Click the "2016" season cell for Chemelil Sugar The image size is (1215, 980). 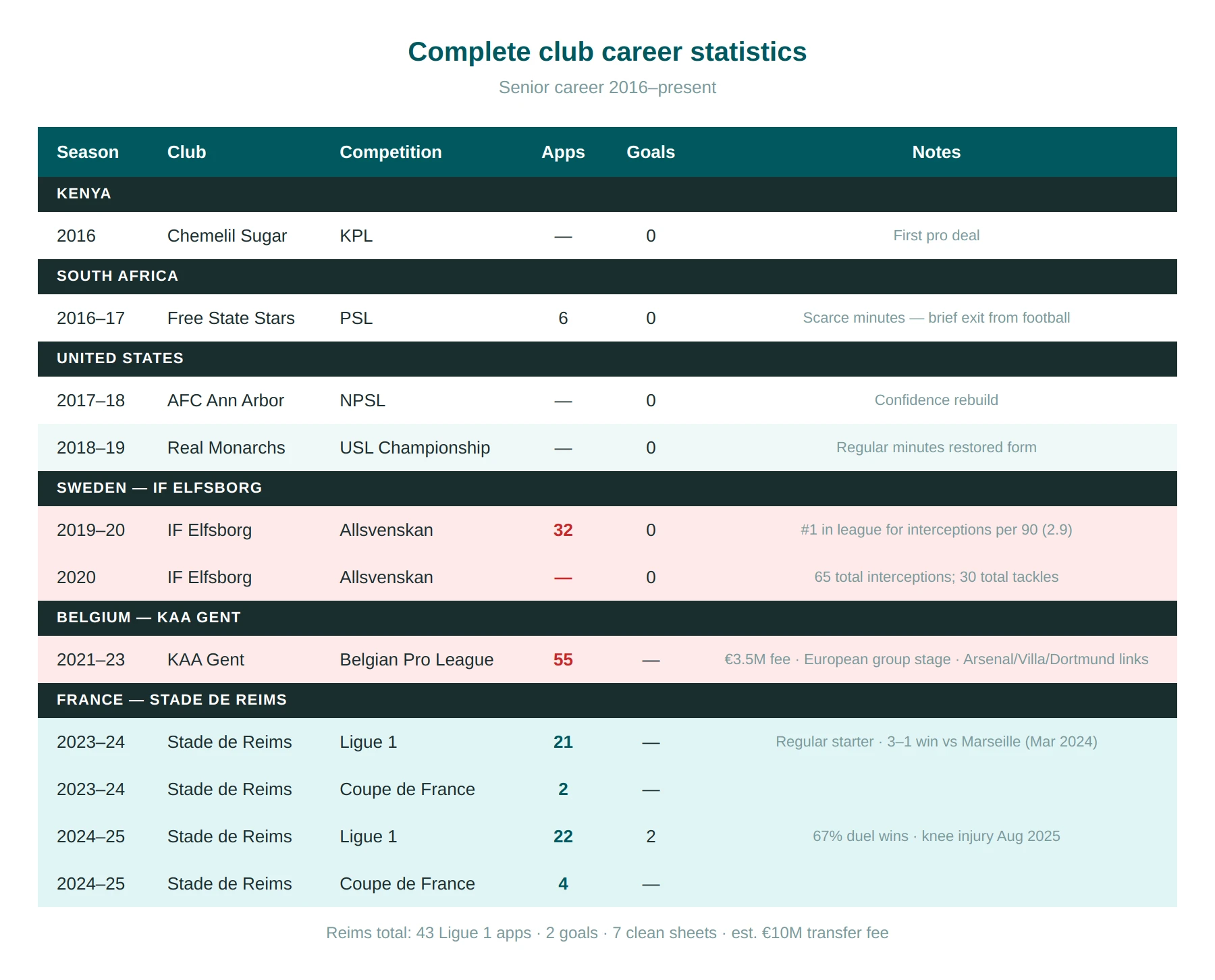pos(76,236)
